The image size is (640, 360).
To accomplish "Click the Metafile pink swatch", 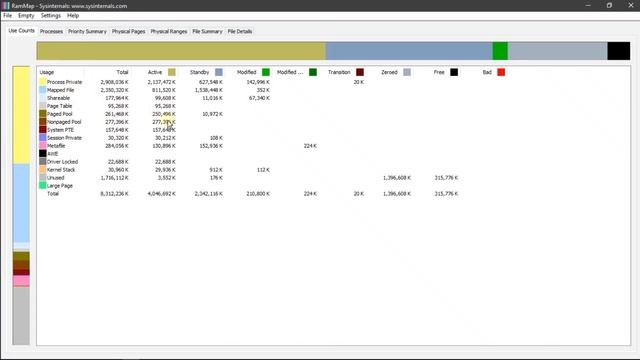I will pos(43,146).
